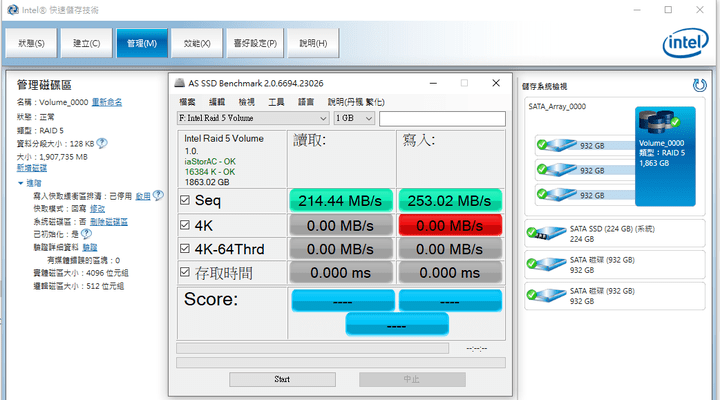Open the 檢視 menu in AS SSD
The image size is (720, 400).
point(247,102)
